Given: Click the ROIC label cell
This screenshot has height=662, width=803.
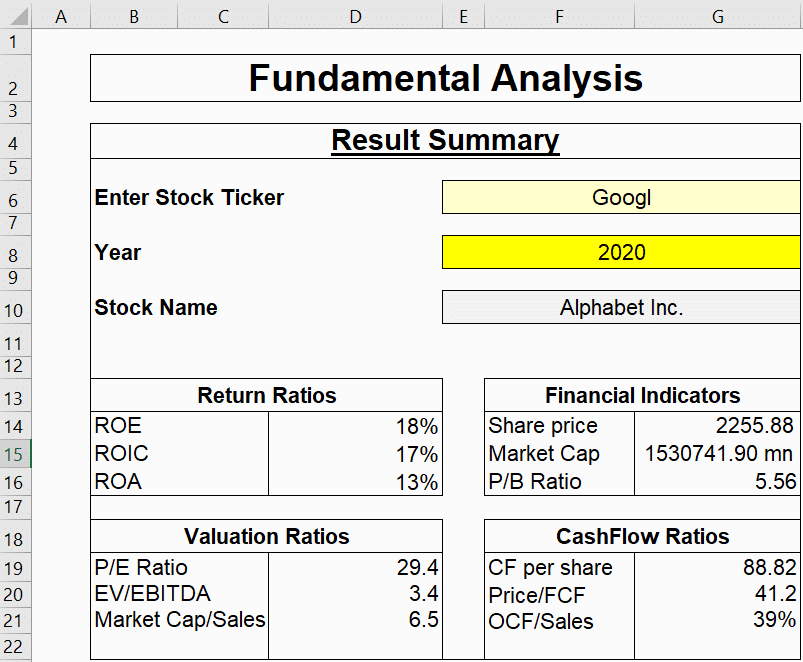Looking at the screenshot, I should [x=179, y=454].
